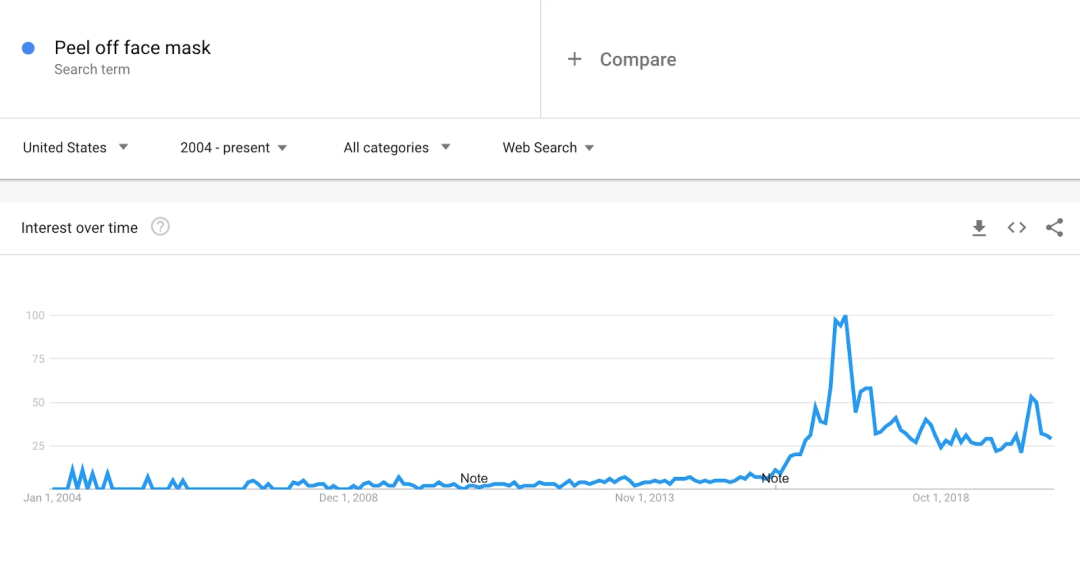Edit the Peel off face mask search term
The height and width of the screenshot is (568, 1080).
click(132, 48)
